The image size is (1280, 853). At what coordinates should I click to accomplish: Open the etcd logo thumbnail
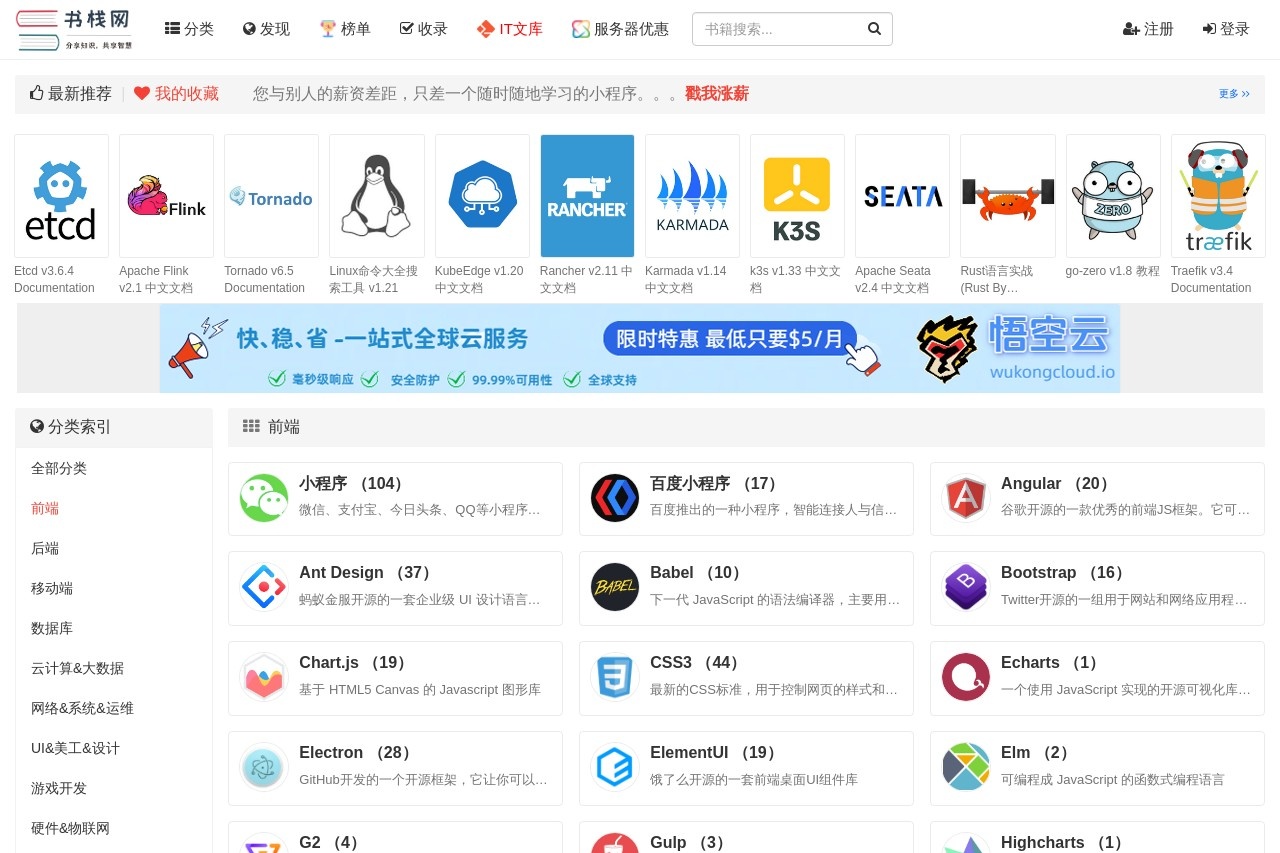[x=61, y=196]
